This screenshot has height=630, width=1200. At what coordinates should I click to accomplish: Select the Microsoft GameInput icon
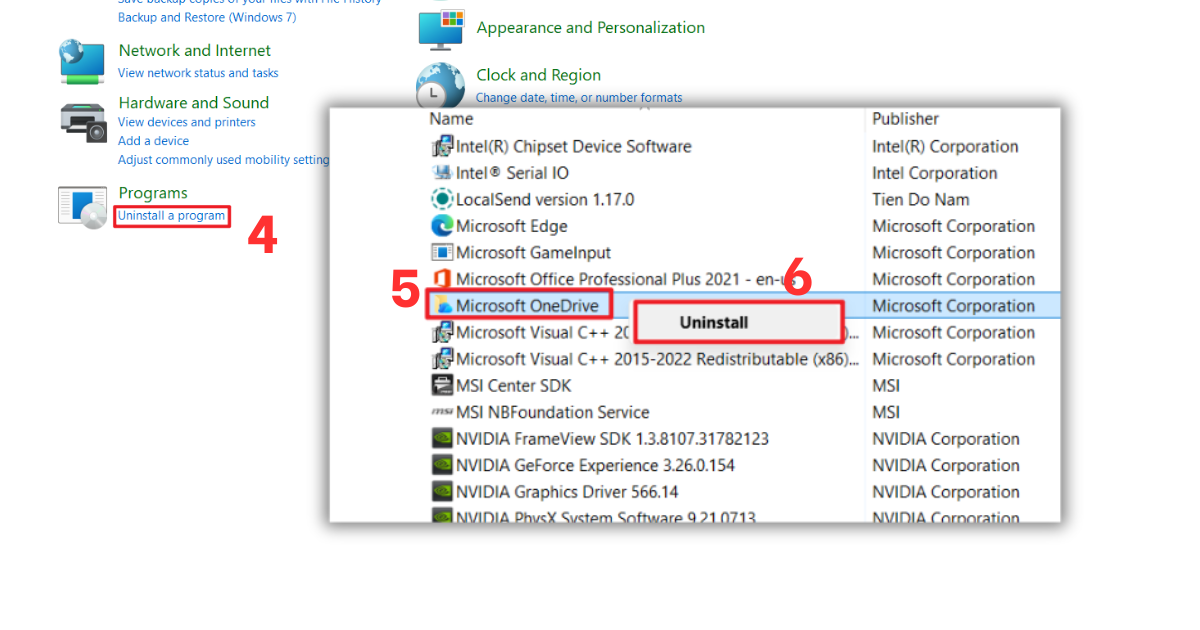tap(442, 253)
